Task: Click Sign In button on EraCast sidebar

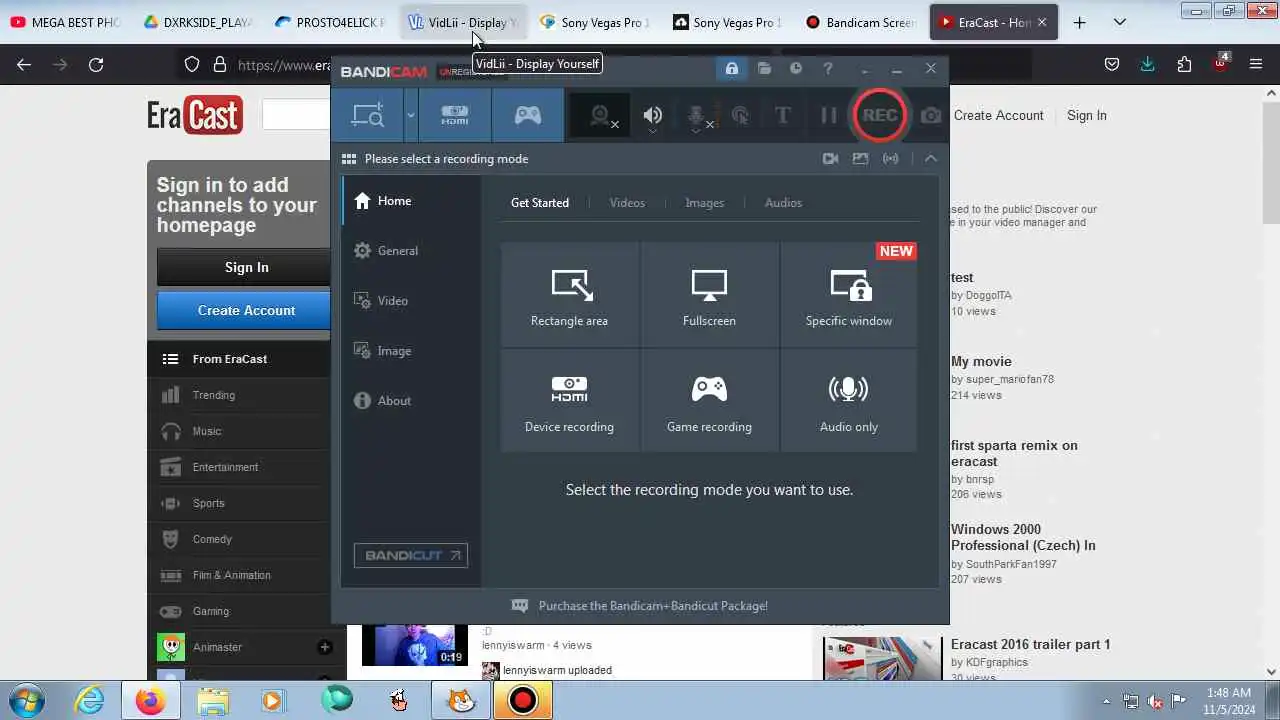Action: tap(244, 267)
